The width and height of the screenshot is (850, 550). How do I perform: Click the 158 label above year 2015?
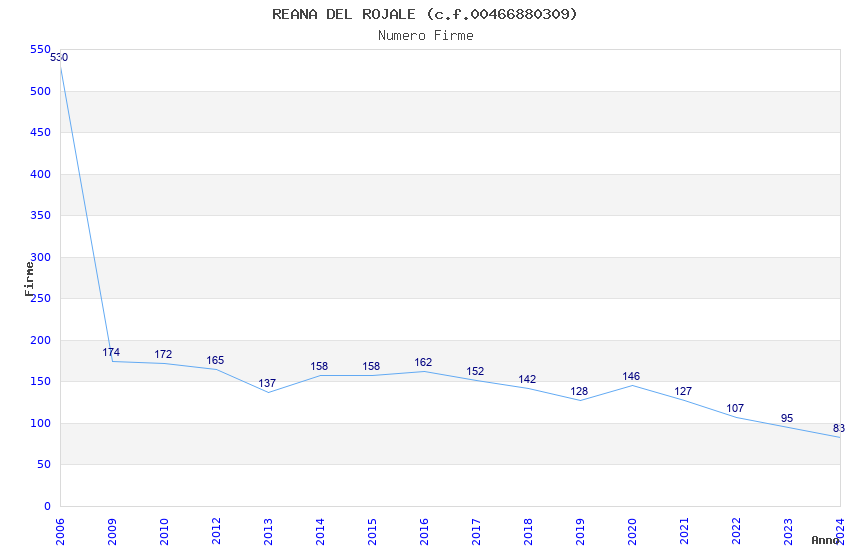point(371,366)
